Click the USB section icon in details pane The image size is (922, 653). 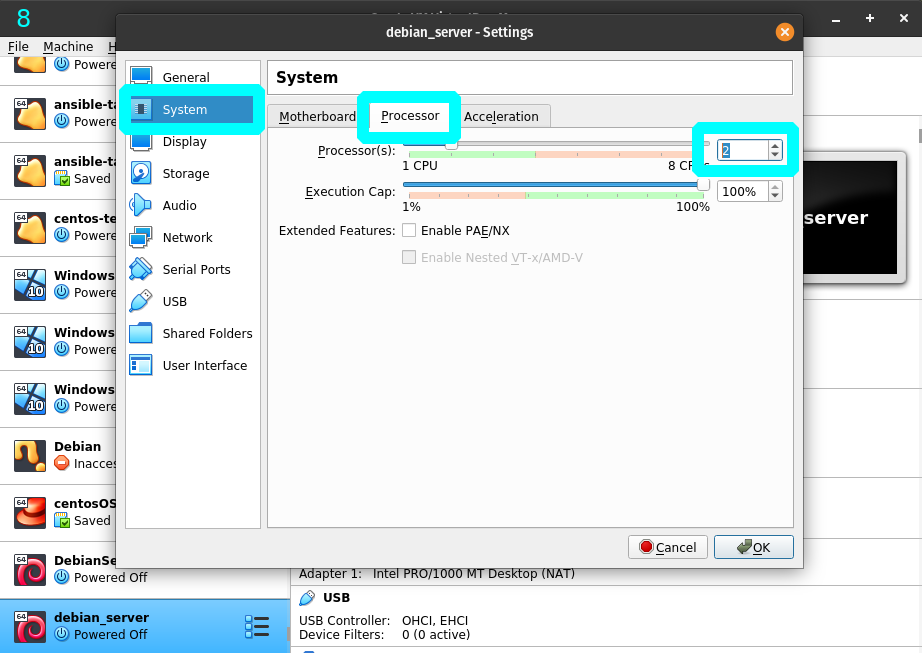[307, 598]
